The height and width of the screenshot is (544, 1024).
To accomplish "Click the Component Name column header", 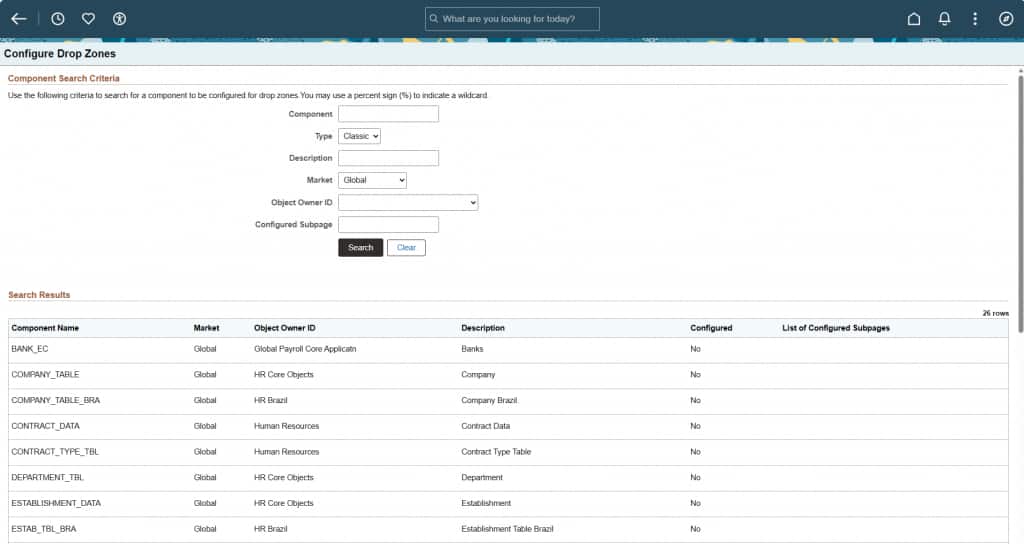I will [x=45, y=328].
